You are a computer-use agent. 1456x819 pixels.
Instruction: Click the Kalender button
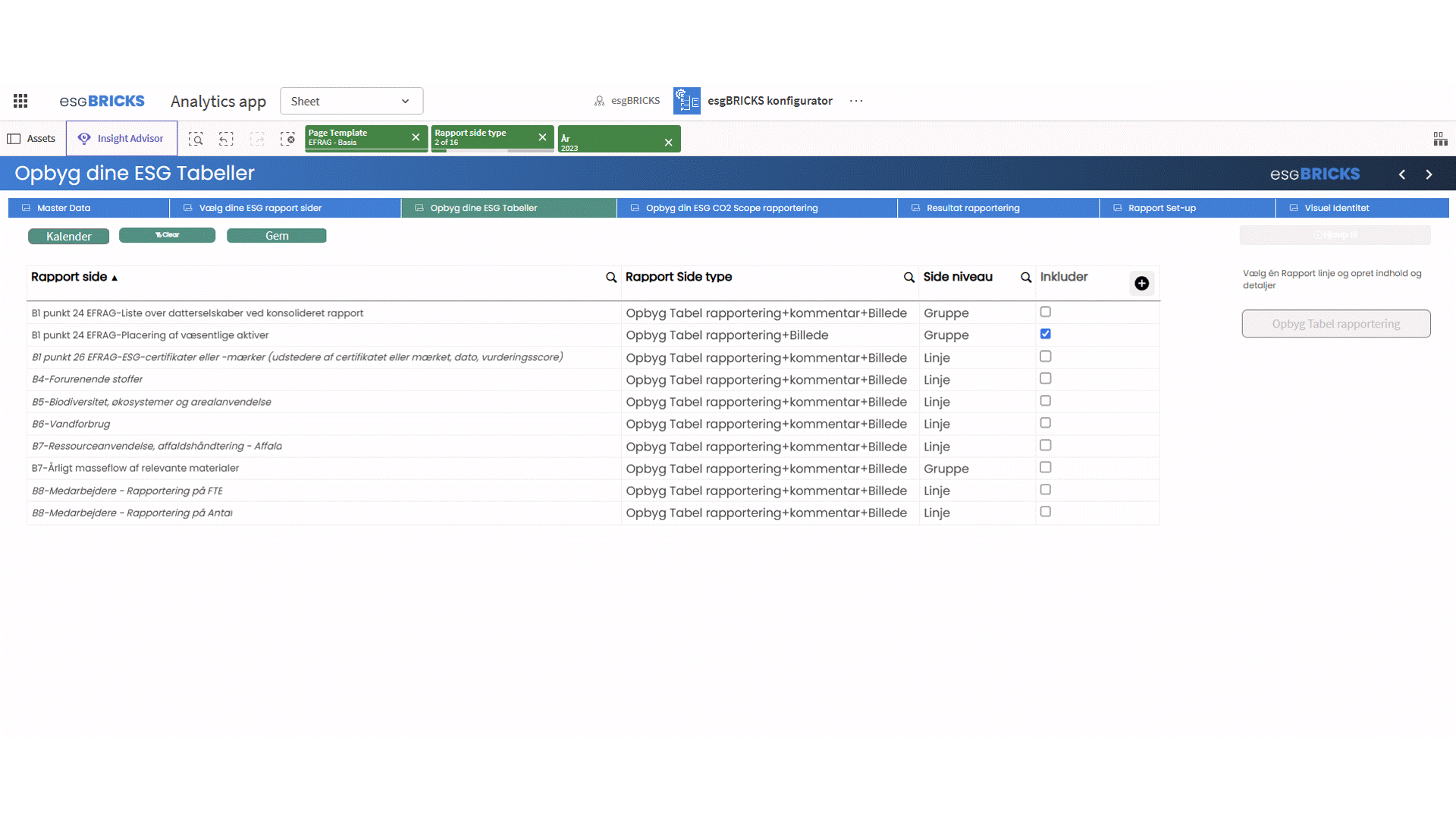tap(68, 237)
